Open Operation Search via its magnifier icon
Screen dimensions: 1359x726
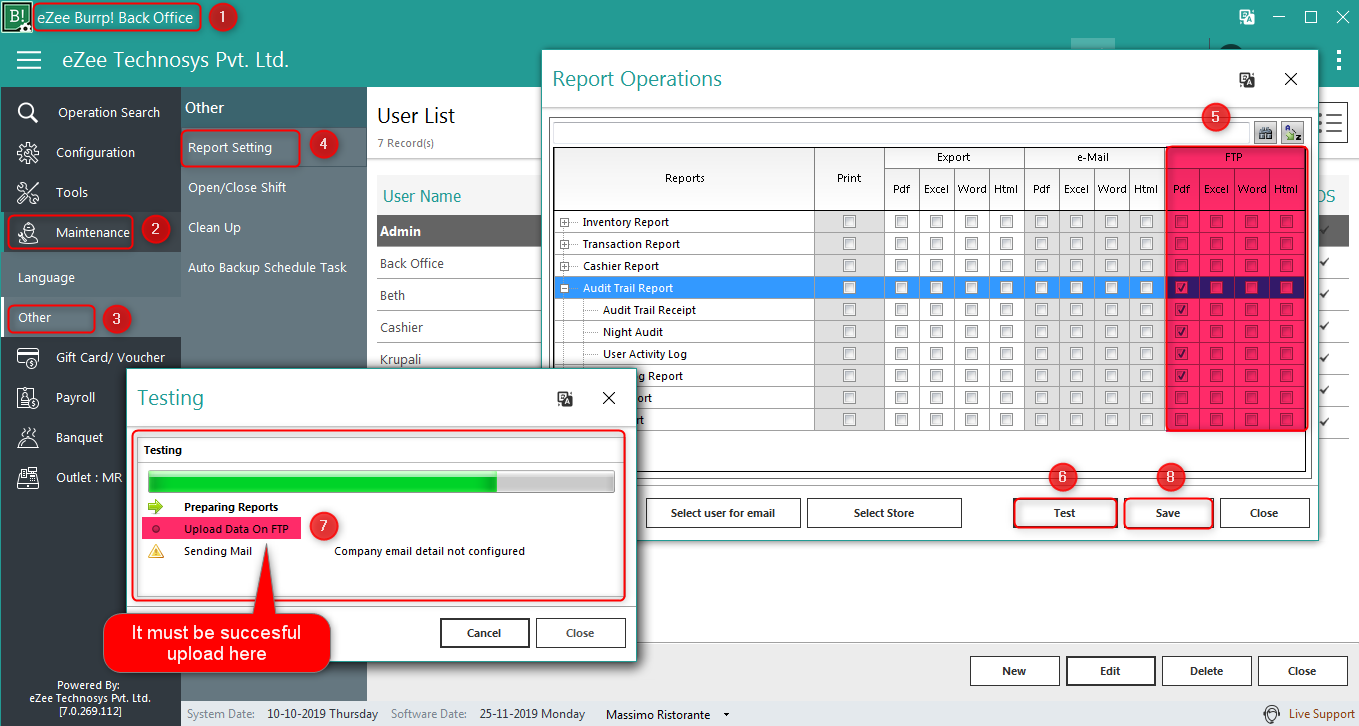click(x=28, y=112)
